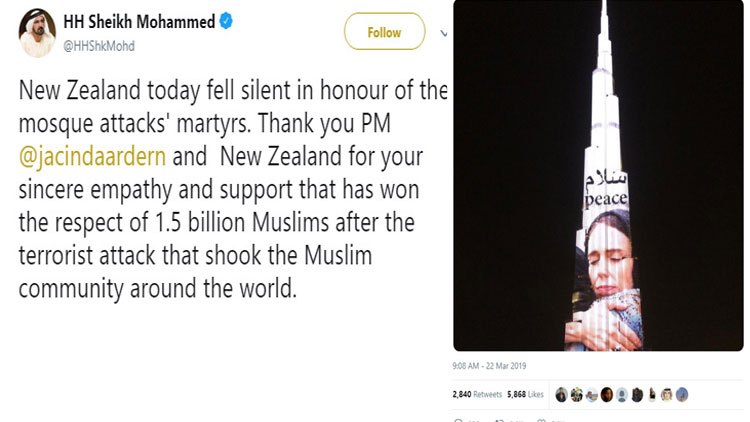The width and height of the screenshot is (750, 422).
Task: Click the blue verified badge
Action: click(x=227, y=22)
